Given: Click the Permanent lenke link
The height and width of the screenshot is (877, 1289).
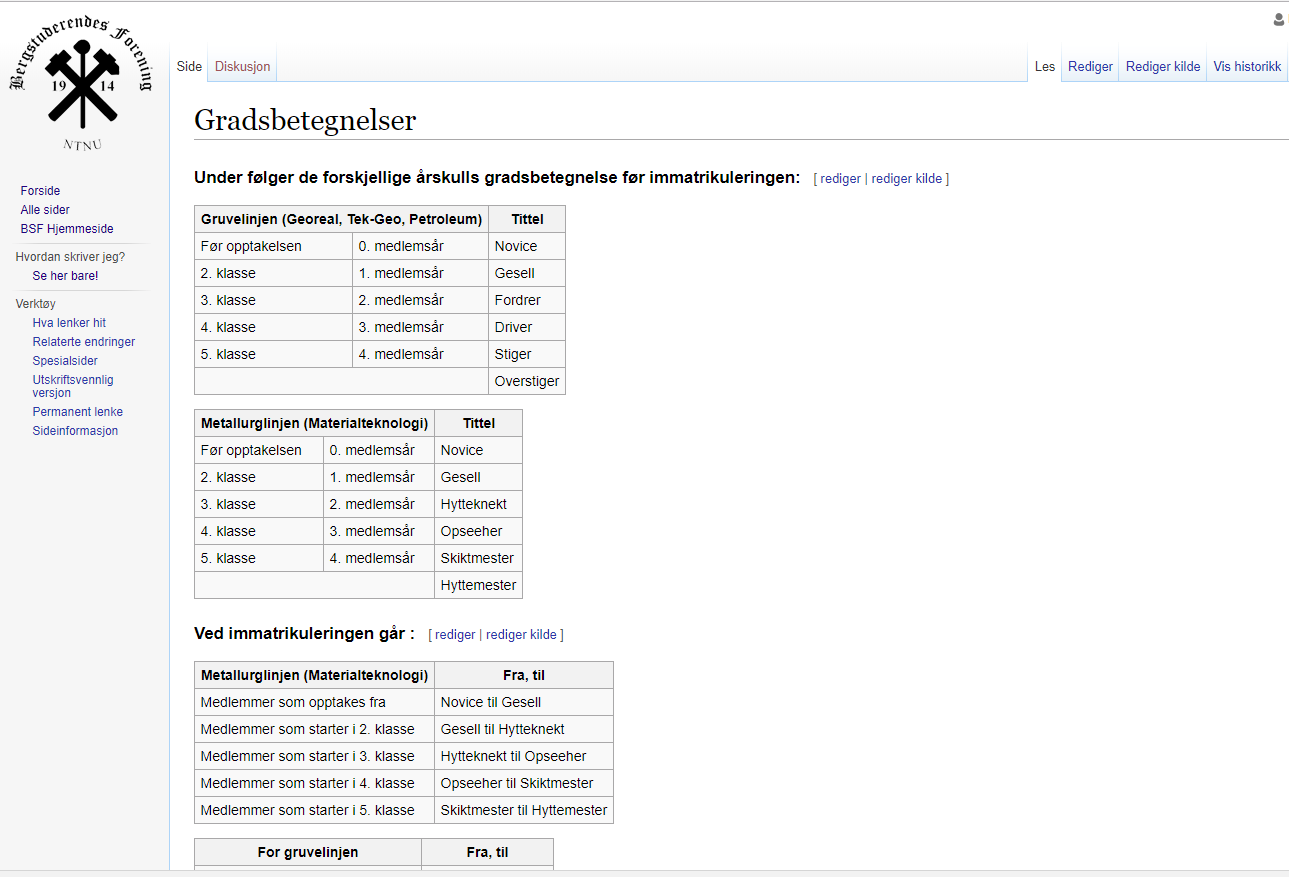Looking at the screenshot, I should [77, 412].
